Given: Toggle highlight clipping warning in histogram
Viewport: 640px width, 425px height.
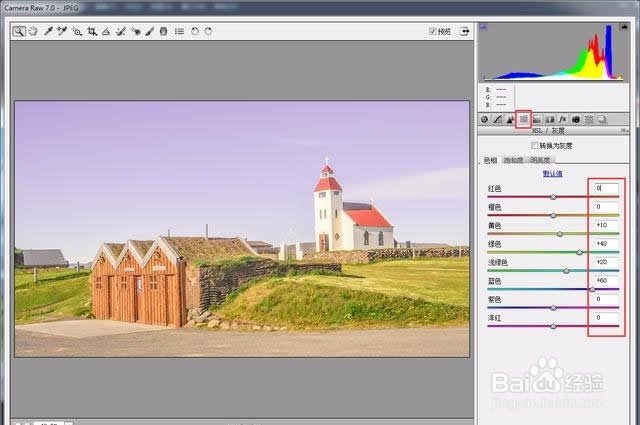Looking at the screenshot, I should [x=624, y=27].
